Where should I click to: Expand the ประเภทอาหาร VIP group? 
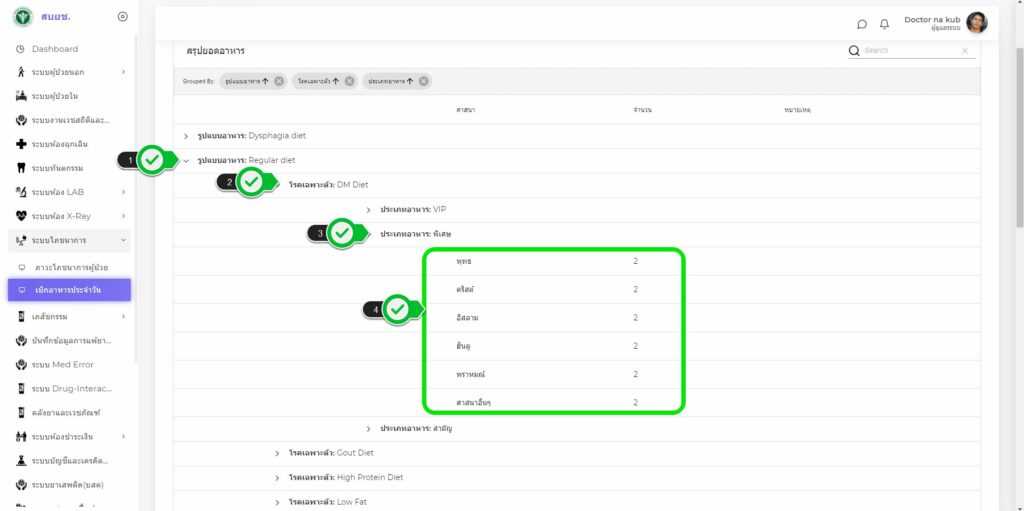point(369,209)
